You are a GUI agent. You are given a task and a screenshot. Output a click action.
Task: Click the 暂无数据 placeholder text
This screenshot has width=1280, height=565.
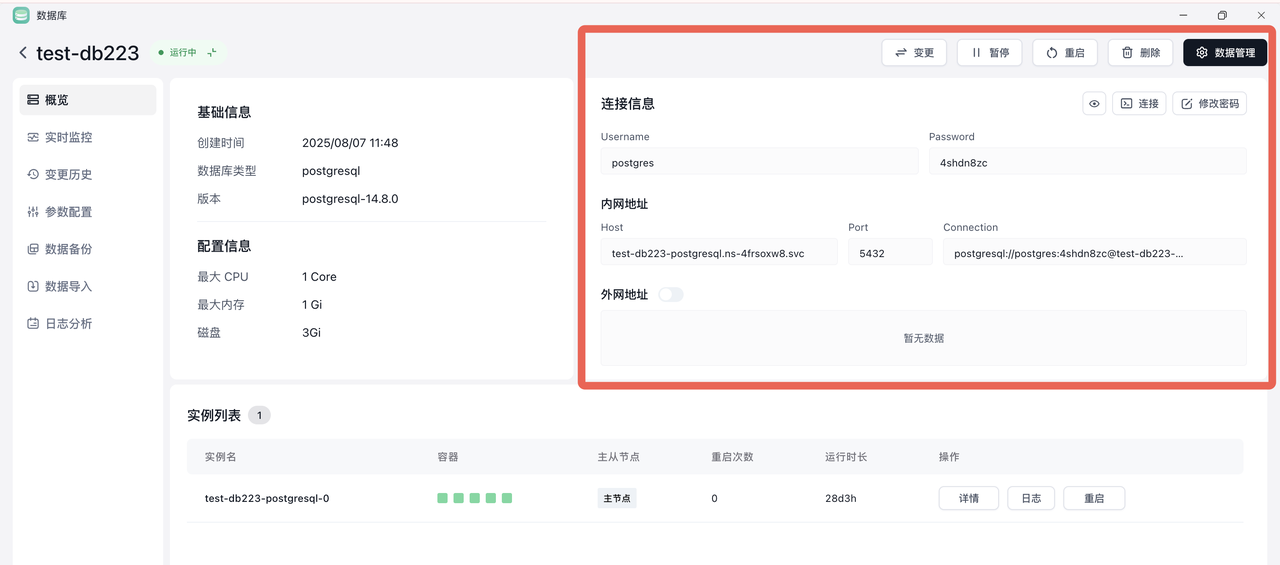point(923,338)
